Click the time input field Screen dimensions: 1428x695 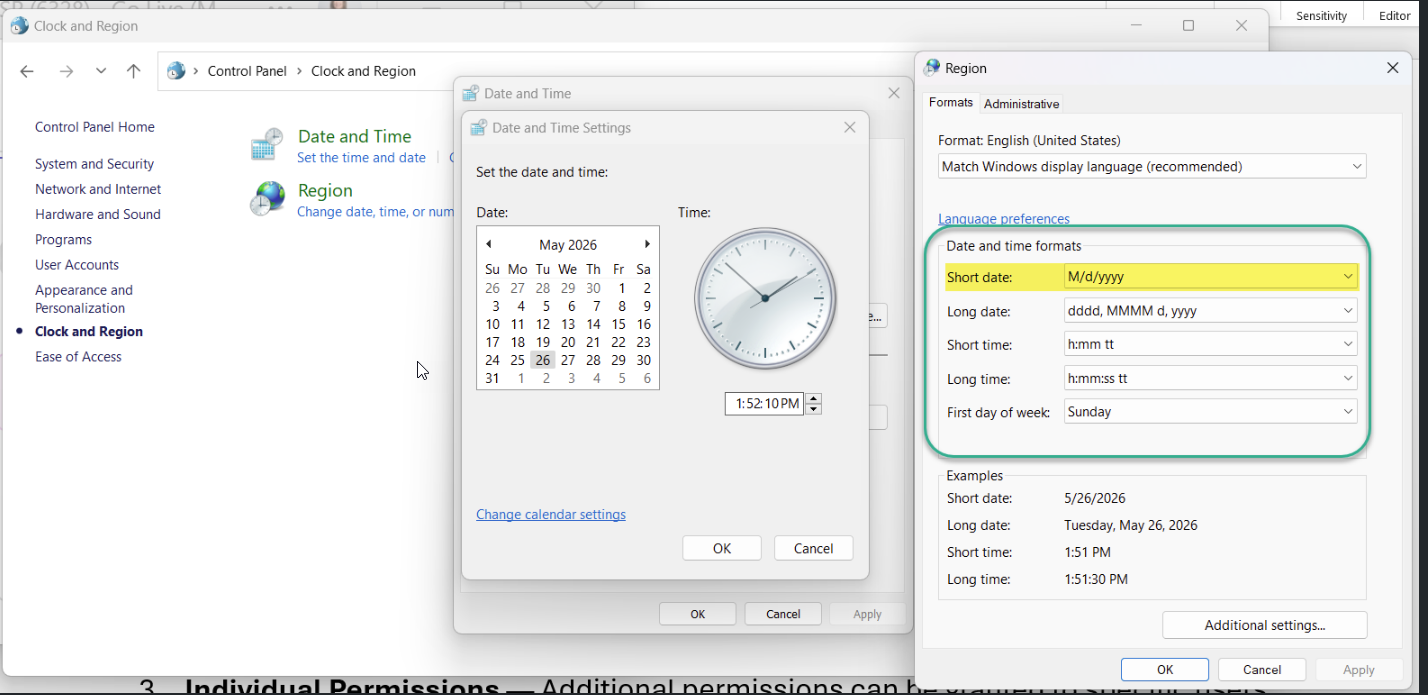[764, 404]
